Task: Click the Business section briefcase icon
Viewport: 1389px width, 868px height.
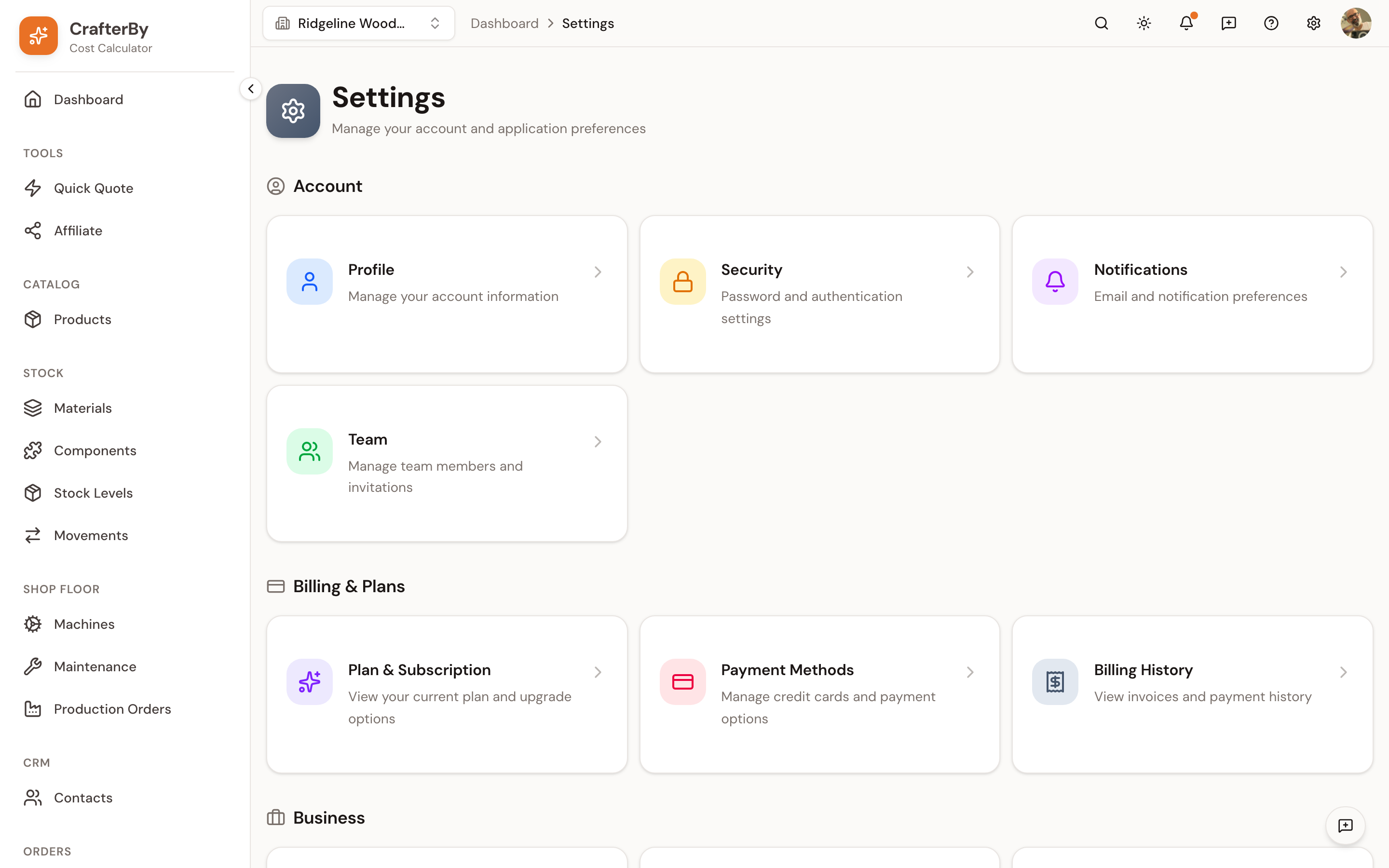Action: [x=275, y=817]
